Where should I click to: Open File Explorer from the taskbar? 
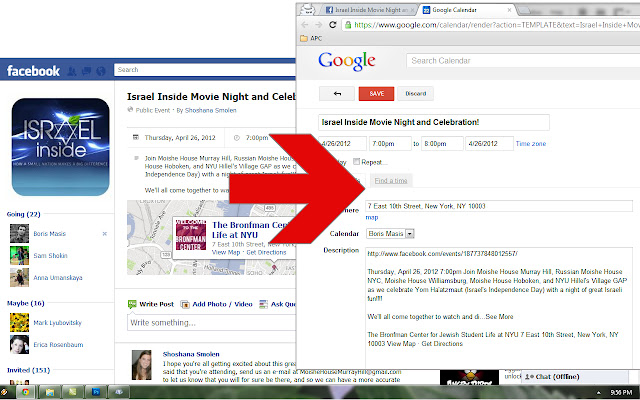coord(49,392)
